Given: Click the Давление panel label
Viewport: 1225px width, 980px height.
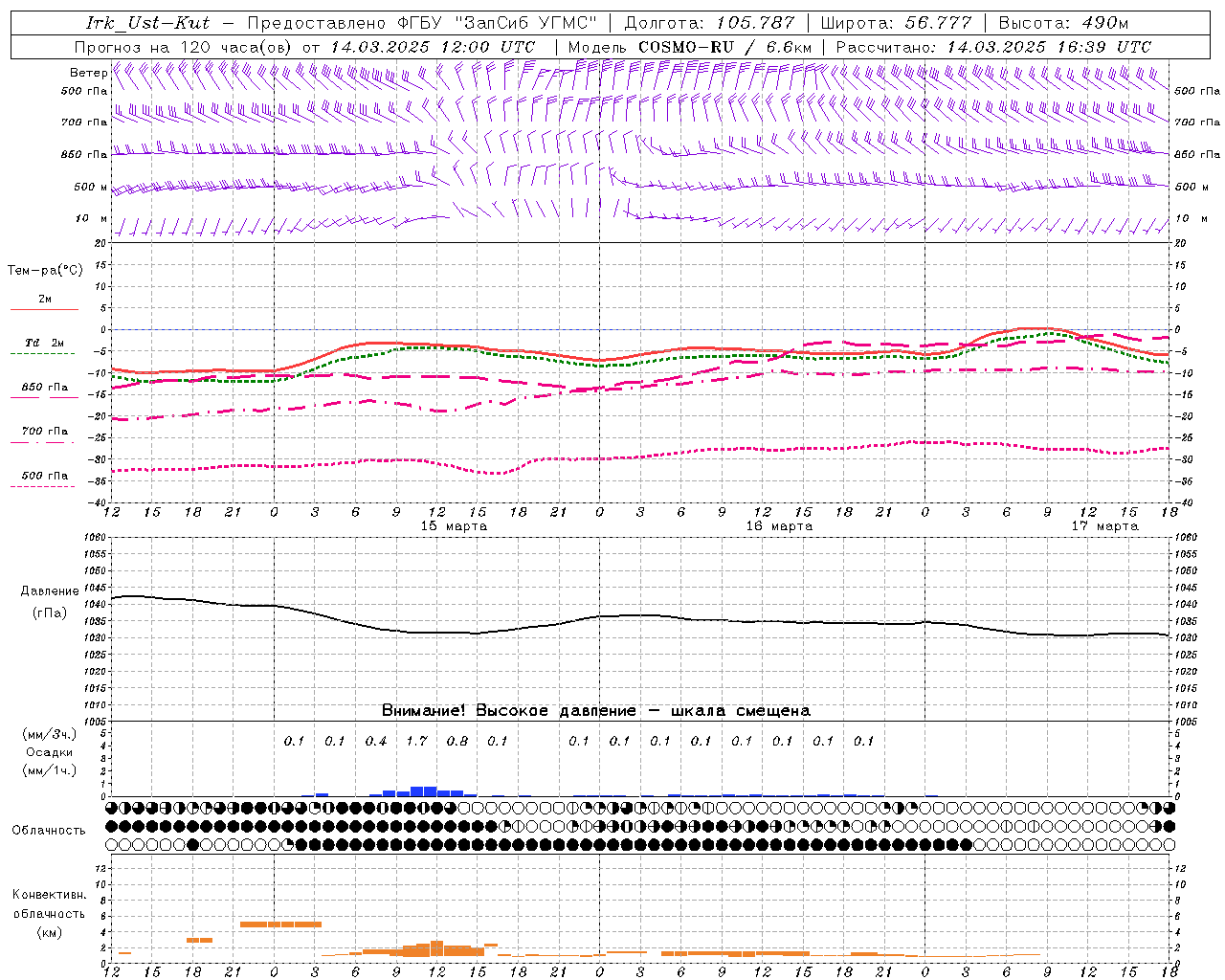Looking at the screenshot, I should click(50, 591).
